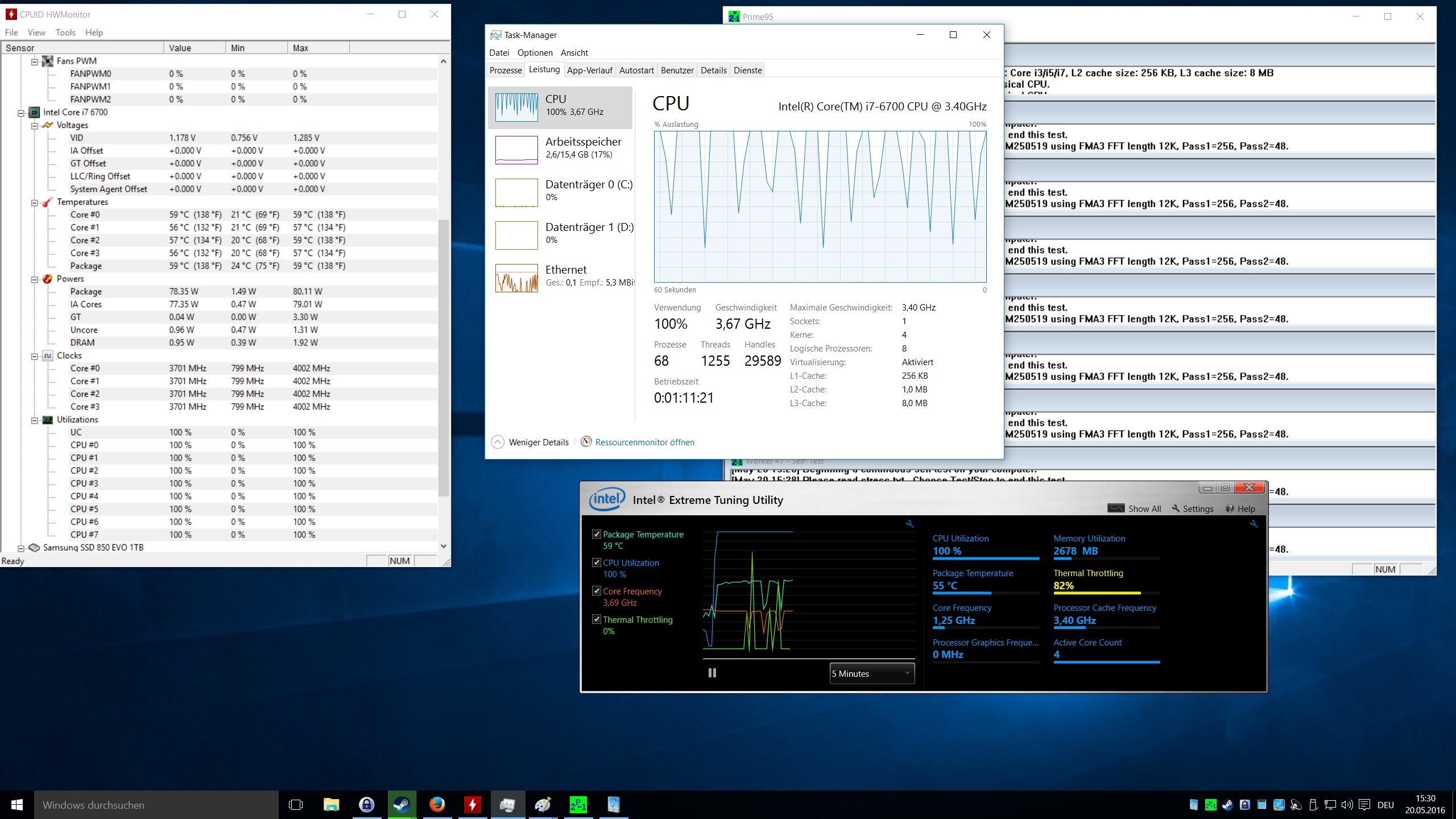This screenshot has width=1456, height=819.
Task: Switch to the Prozesse tab in Task-Manager
Action: pyautogui.click(x=505, y=71)
